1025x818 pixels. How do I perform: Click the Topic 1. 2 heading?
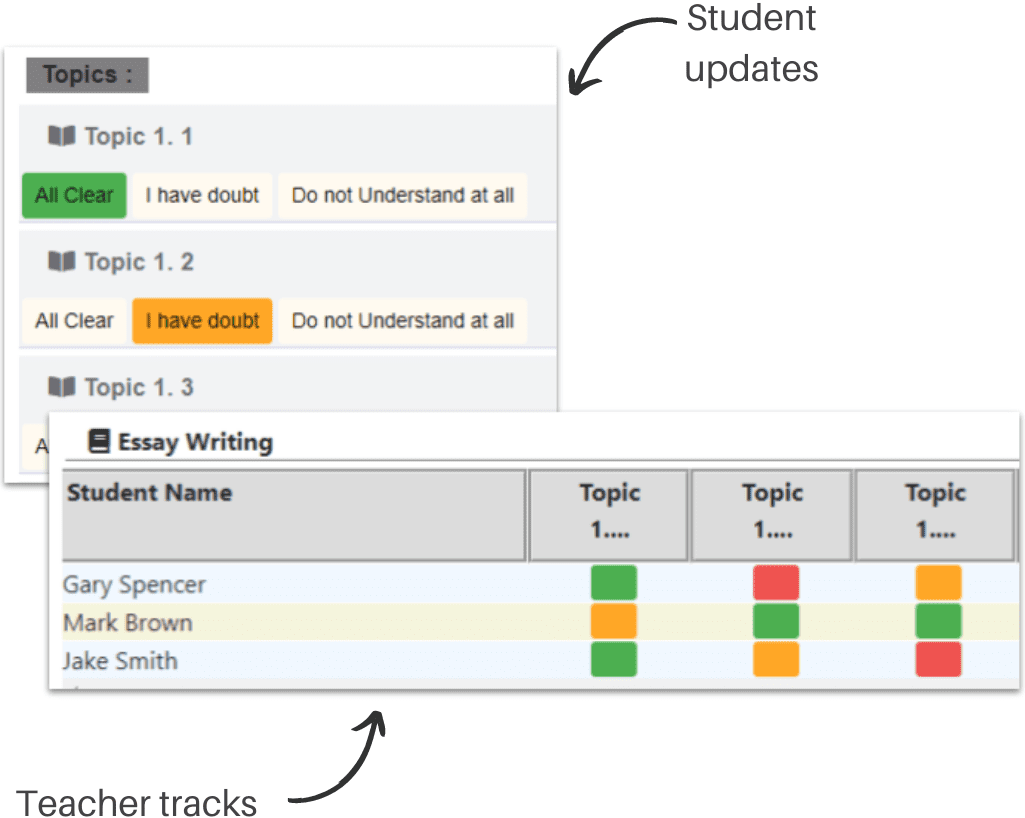(139, 262)
